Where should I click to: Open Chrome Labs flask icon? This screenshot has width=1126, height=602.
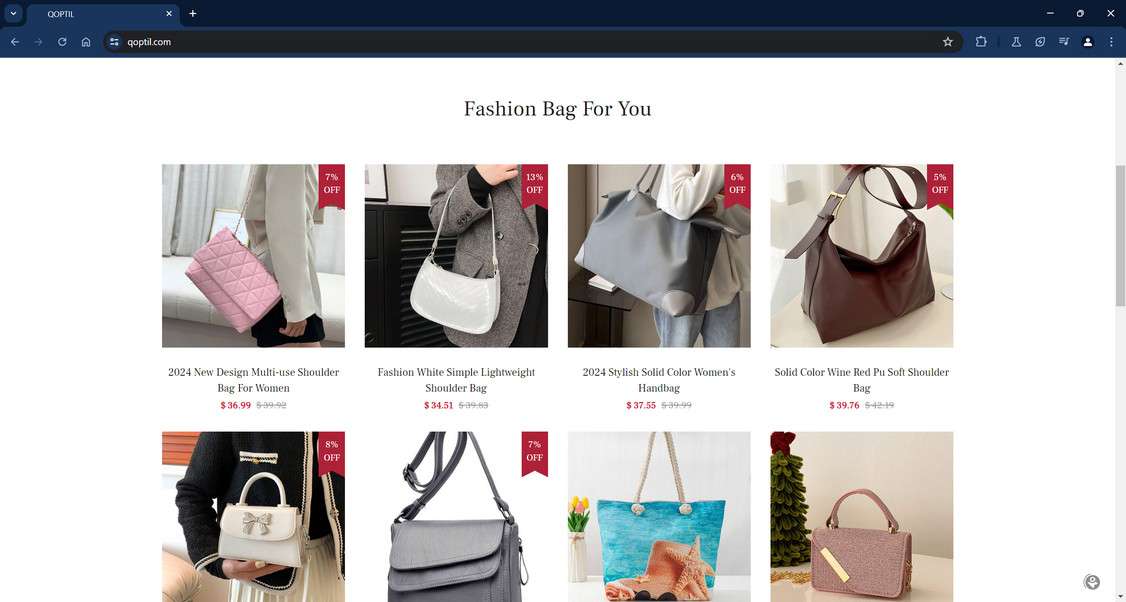point(1016,42)
